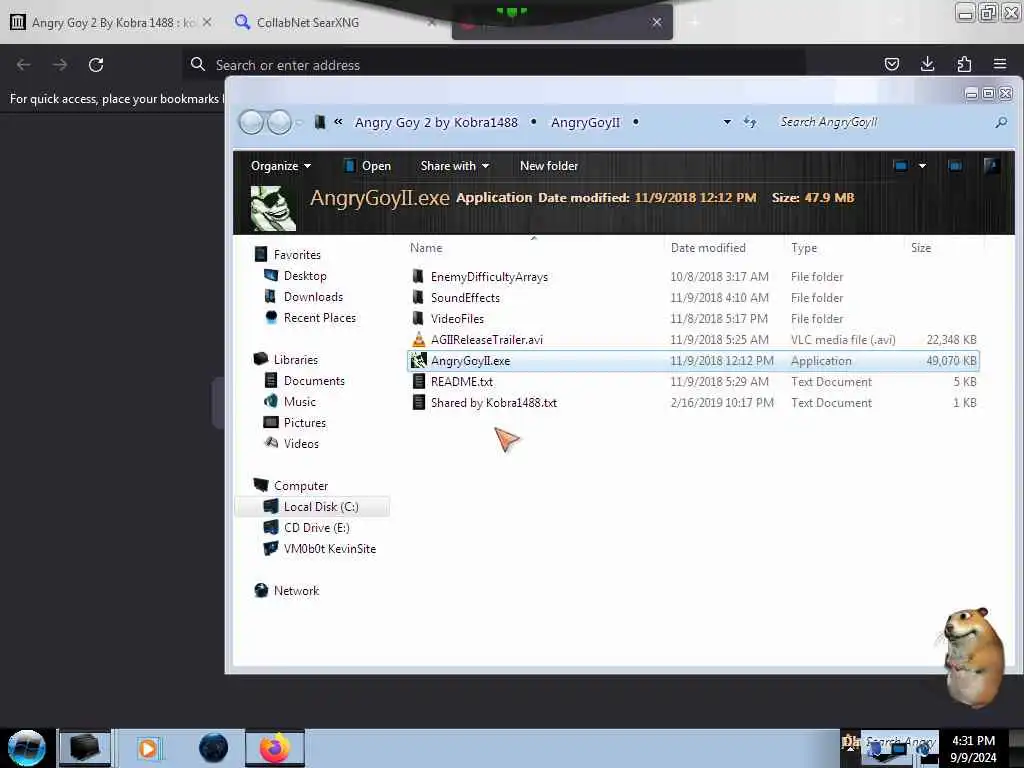Go forward in Firefox navigation
1024x768 pixels.
pyautogui.click(x=59, y=65)
